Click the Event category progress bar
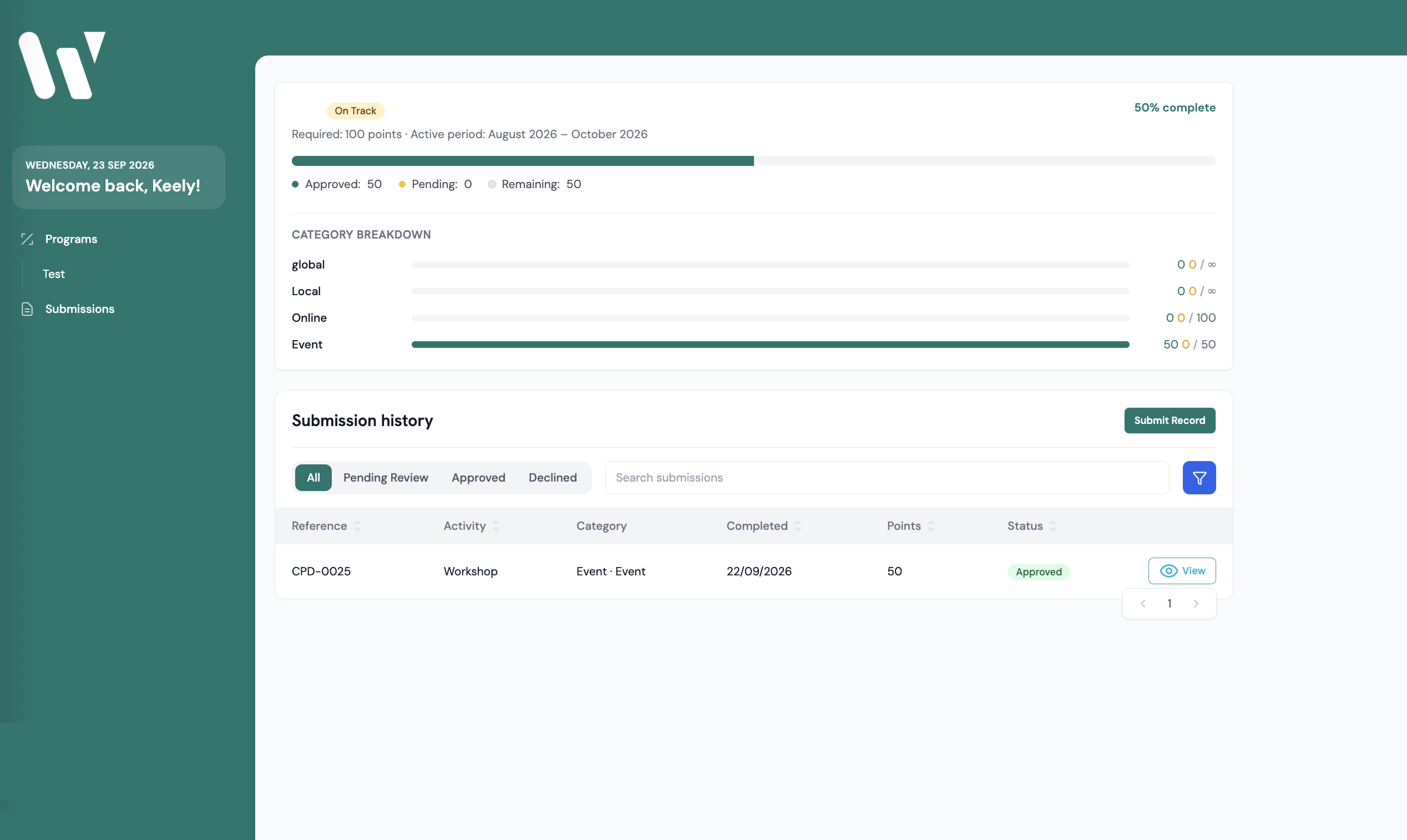 point(770,345)
